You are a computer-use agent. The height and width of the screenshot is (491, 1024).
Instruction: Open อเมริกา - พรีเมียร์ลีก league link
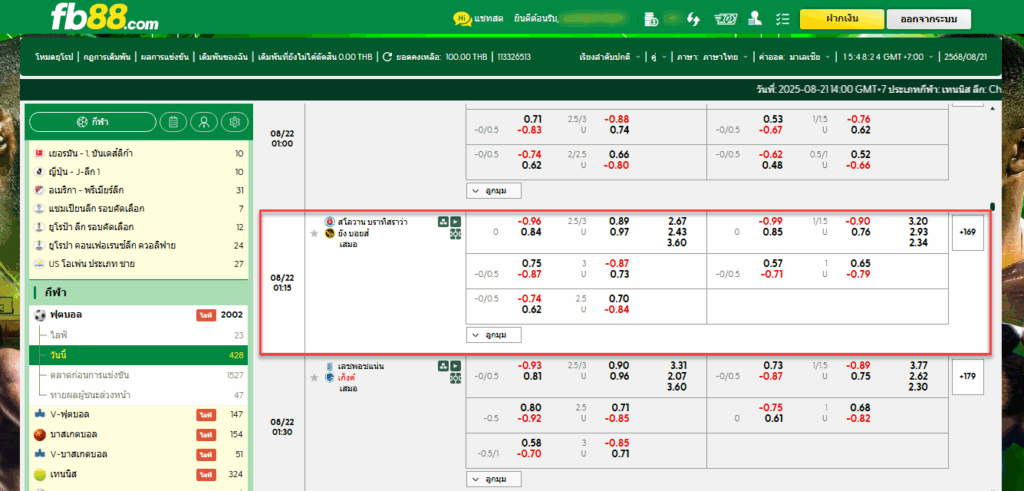pyautogui.click(x=86, y=190)
